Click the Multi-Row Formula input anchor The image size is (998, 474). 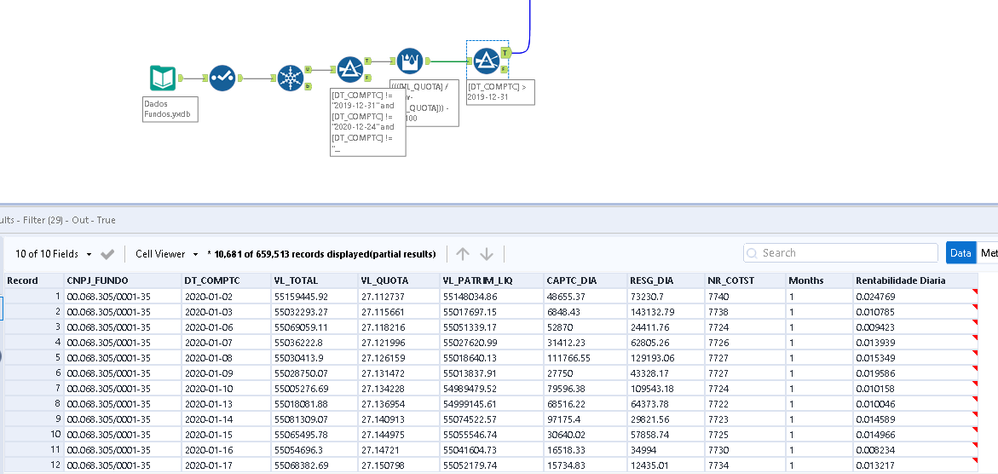393,61
